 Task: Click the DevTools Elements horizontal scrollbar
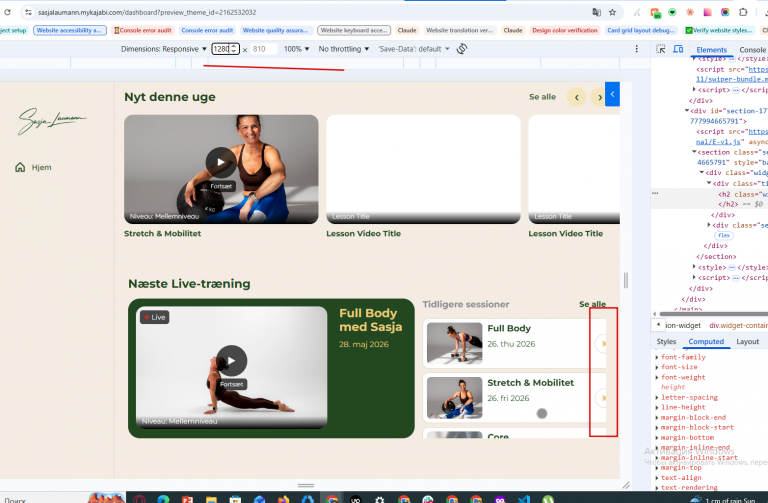tap(714, 314)
